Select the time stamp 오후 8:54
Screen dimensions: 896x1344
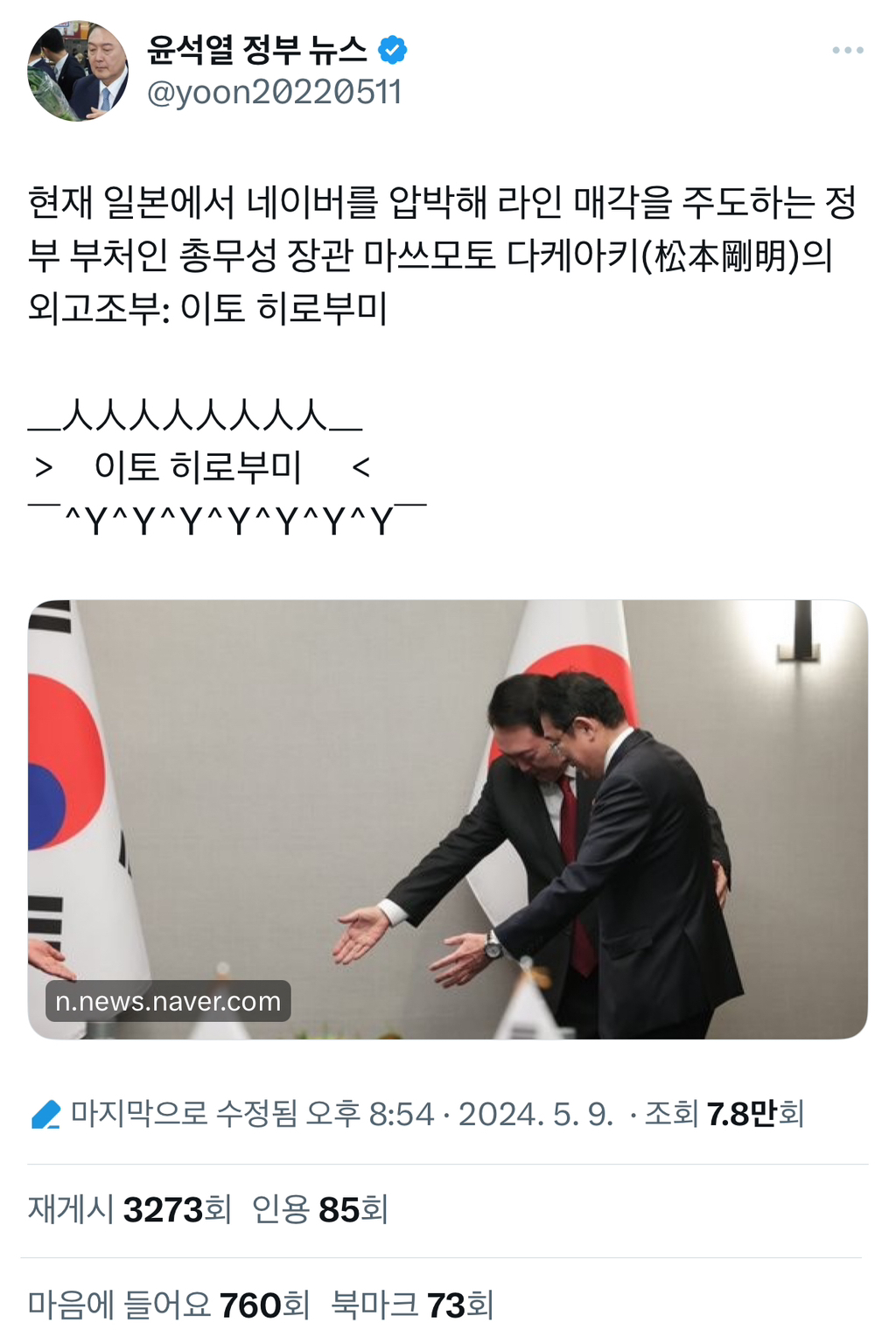point(369,1114)
